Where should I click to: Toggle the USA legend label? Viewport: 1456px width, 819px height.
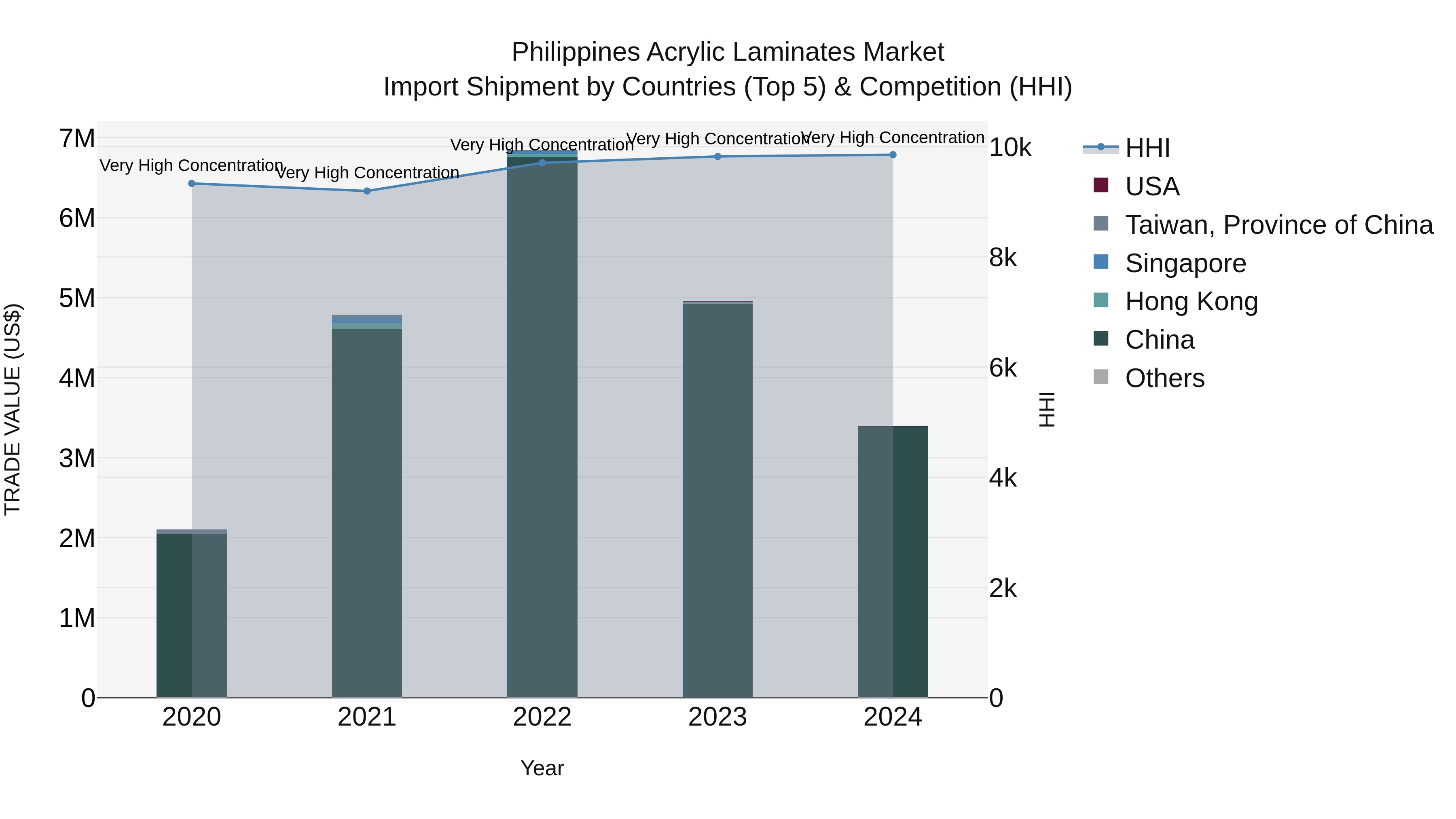(x=1153, y=186)
